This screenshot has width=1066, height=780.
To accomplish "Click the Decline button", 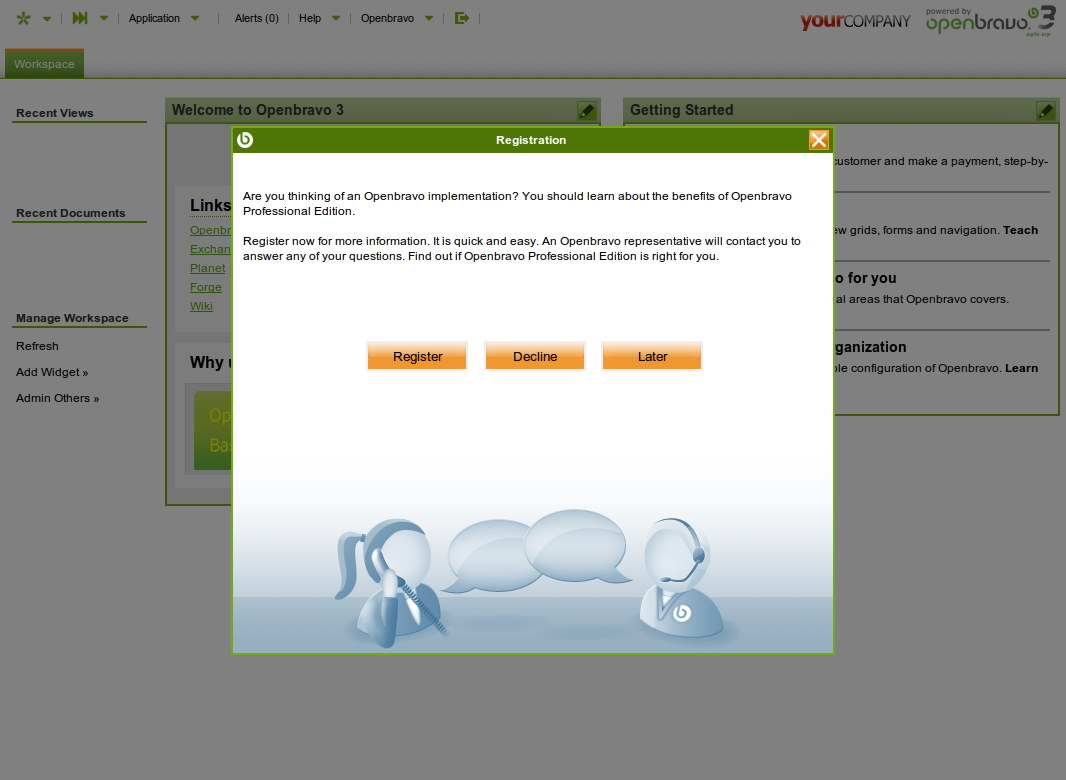I will 535,356.
